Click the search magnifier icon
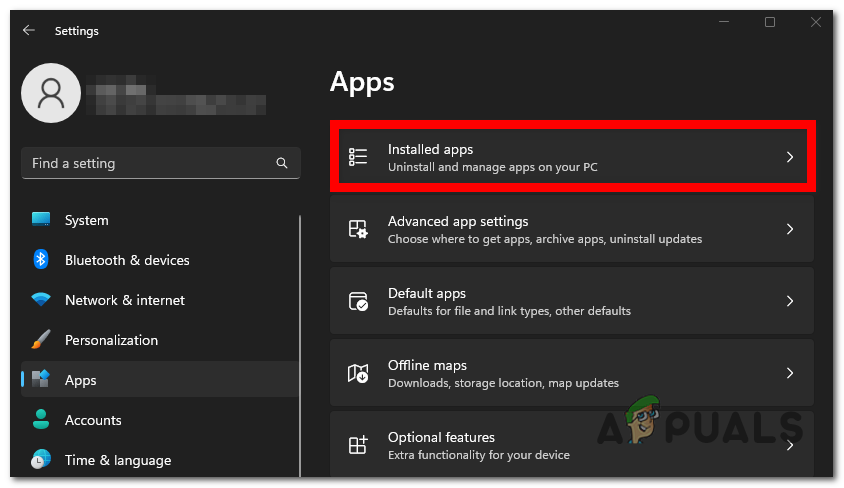The height and width of the screenshot is (488, 844). [x=282, y=163]
